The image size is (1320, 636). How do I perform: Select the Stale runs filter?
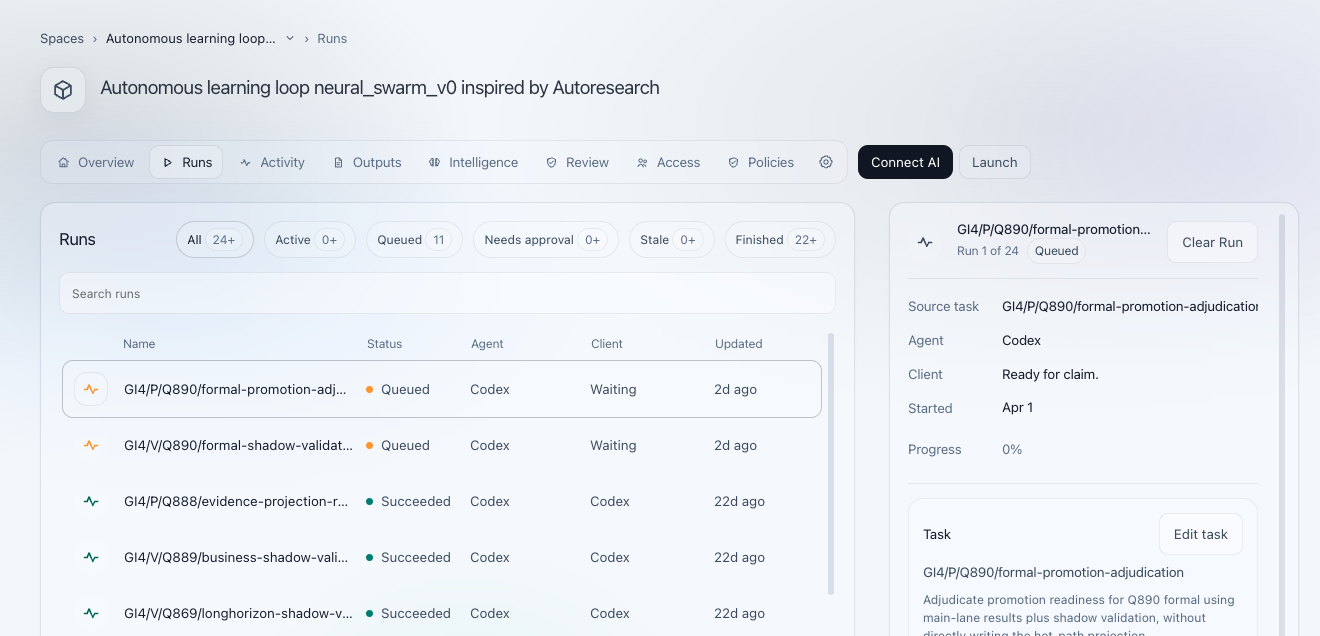coord(671,240)
